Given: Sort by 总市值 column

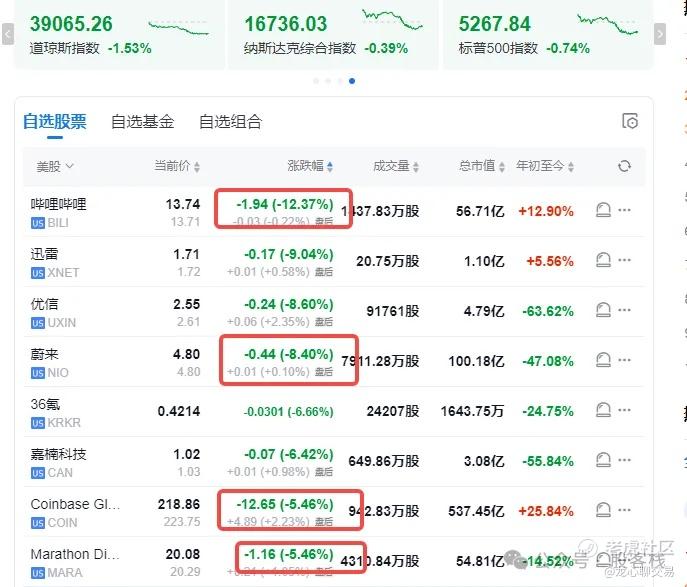Looking at the screenshot, I should tap(482, 166).
